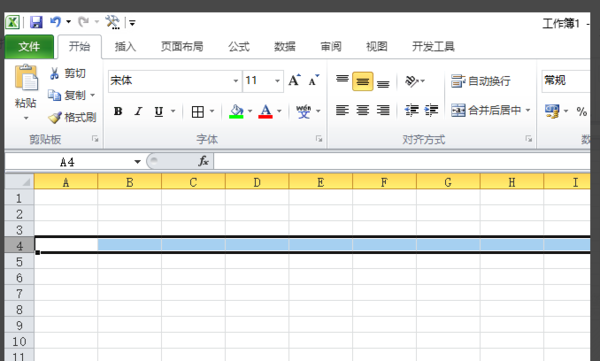Apply red font color with A icon
600x361 pixels.
(x=266, y=112)
